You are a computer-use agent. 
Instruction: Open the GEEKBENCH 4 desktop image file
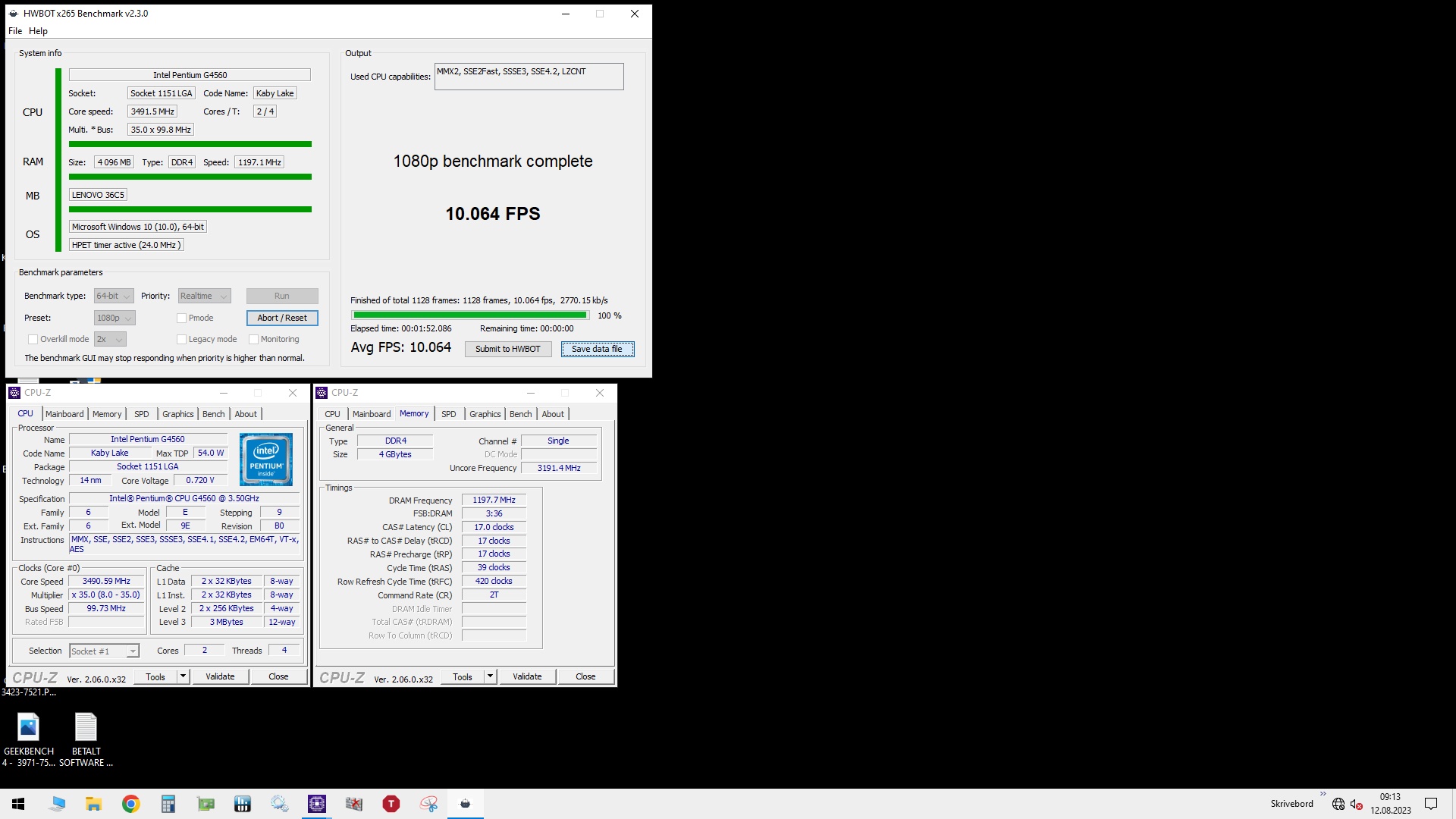[x=28, y=739]
